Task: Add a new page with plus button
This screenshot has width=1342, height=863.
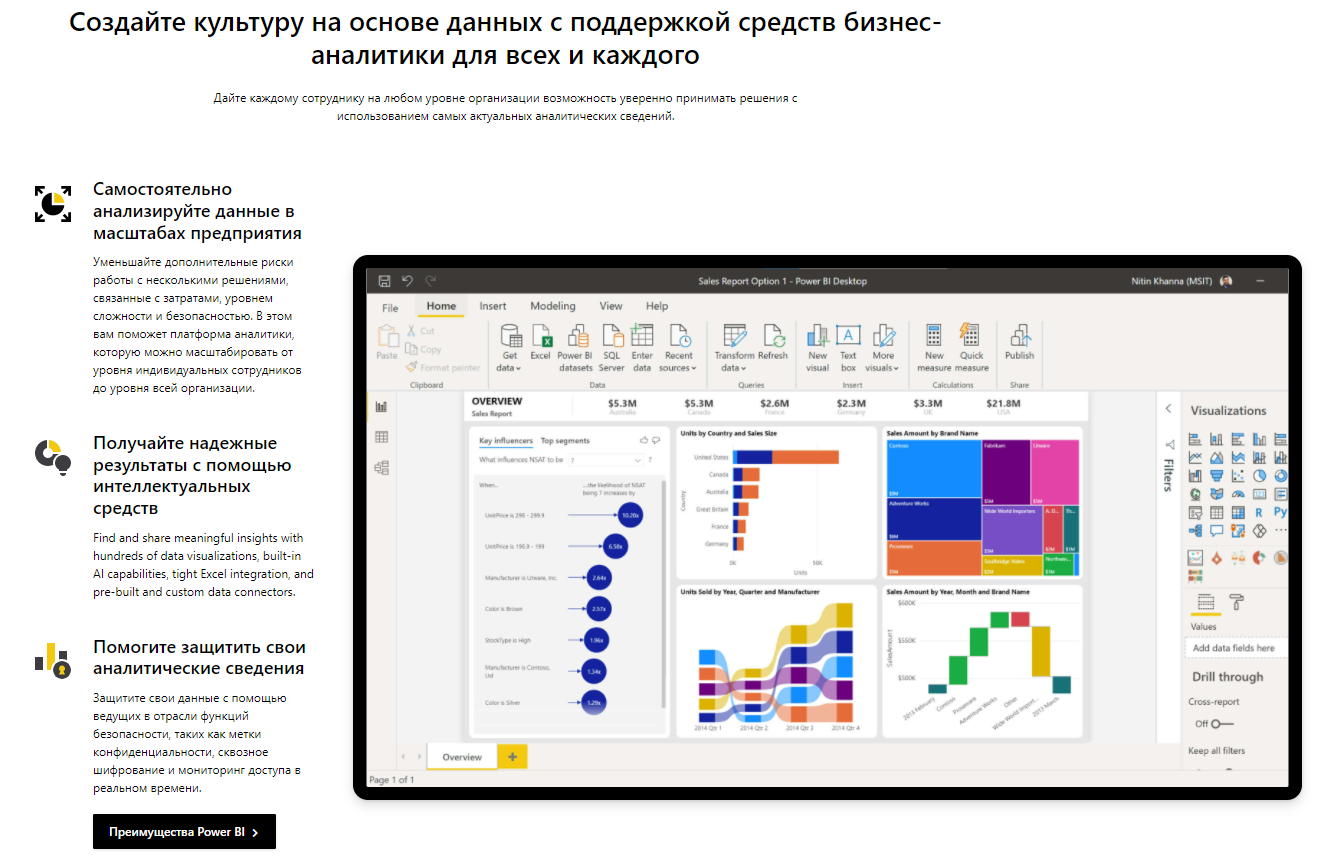Action: (512, 757)
